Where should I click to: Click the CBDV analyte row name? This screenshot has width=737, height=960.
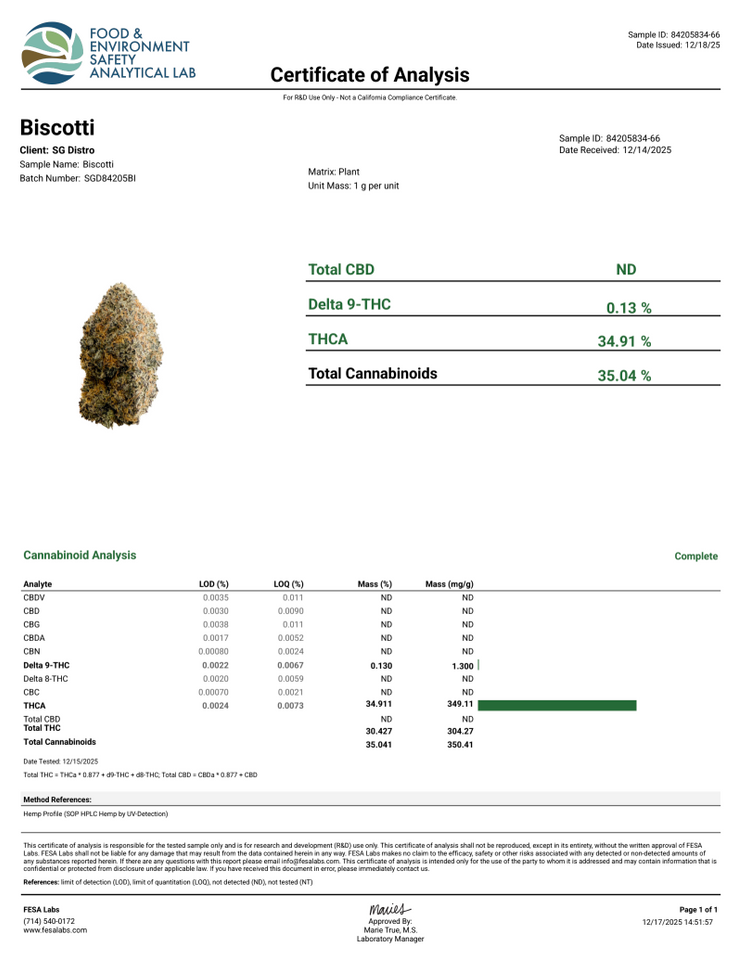click(x=34, y=598)
